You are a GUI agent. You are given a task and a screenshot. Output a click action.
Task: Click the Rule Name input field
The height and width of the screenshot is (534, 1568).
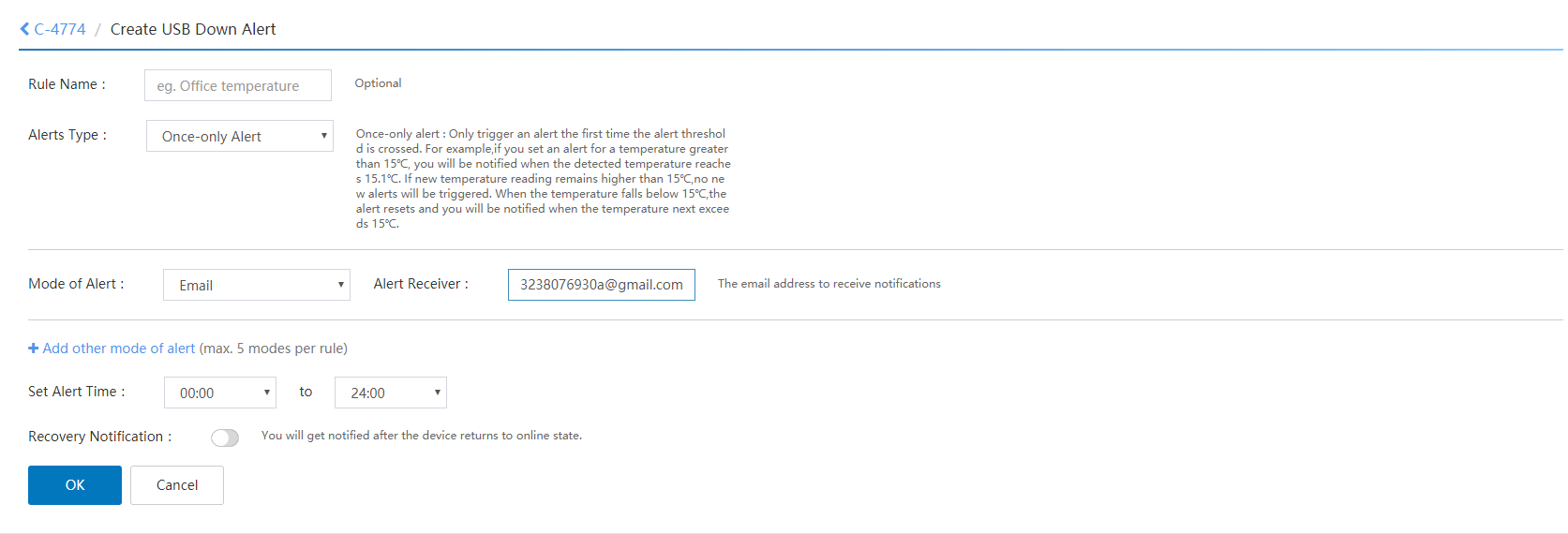238,85
